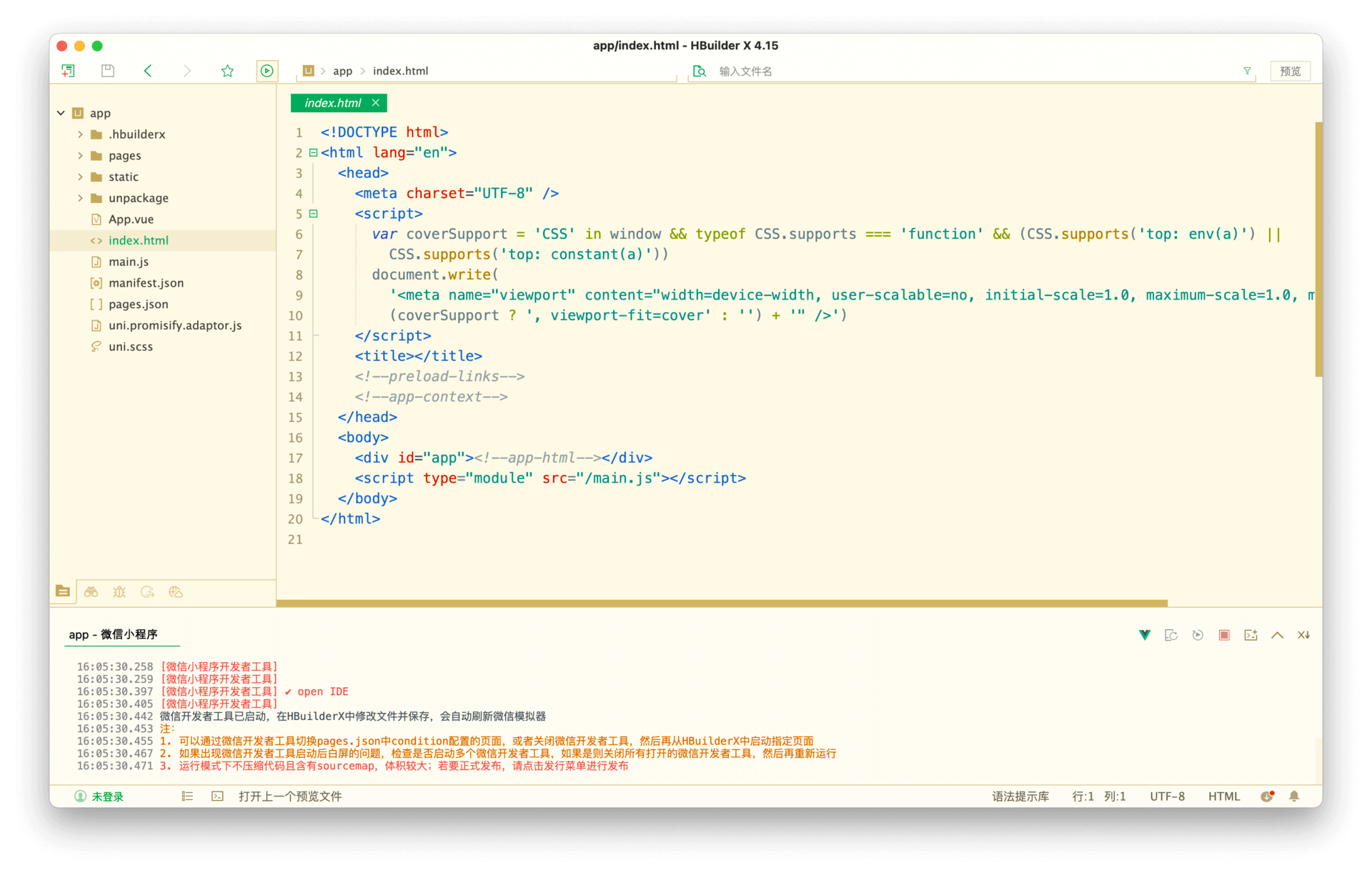Click the Run play icon in toolbar
Screen dimensions: 1372x873
click(267, 71)
